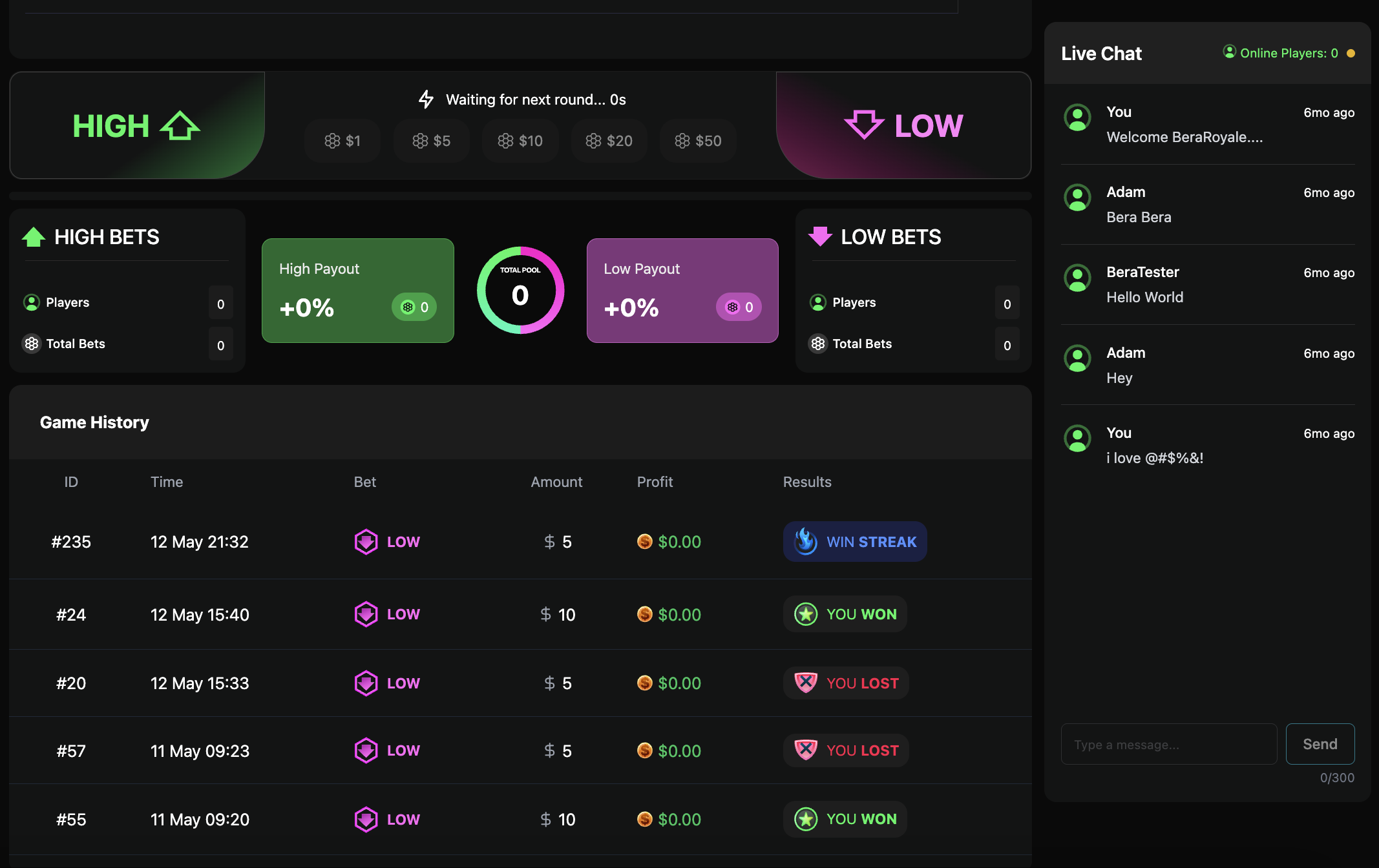Select the $50 chip icon

point(682,141)
